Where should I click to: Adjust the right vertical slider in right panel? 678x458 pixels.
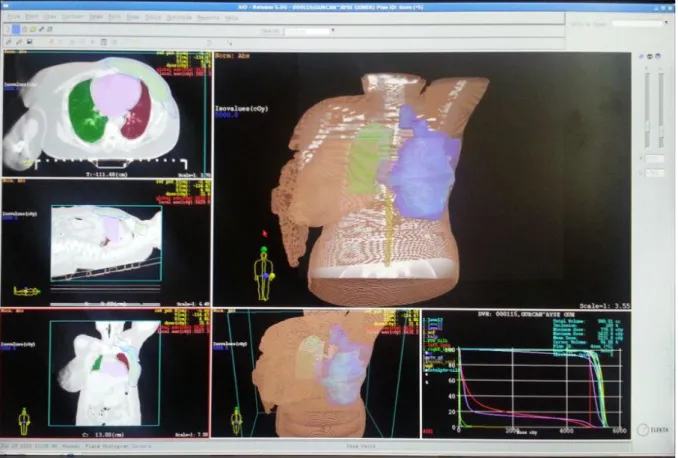point(661,111)
